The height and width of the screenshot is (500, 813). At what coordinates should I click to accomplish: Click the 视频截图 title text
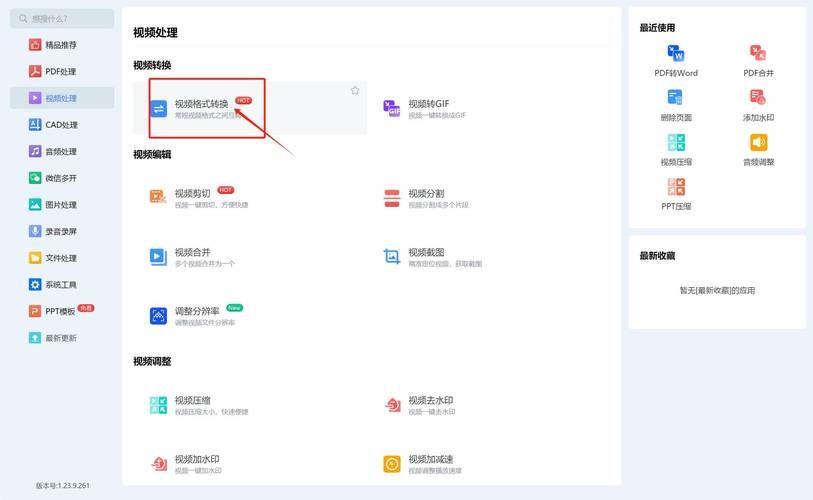[x=426, y=252]
